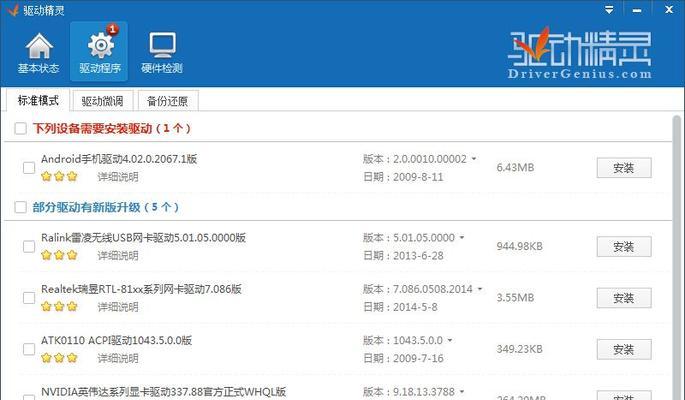Open the title bar dropdown menu arrow

[609, 10]
